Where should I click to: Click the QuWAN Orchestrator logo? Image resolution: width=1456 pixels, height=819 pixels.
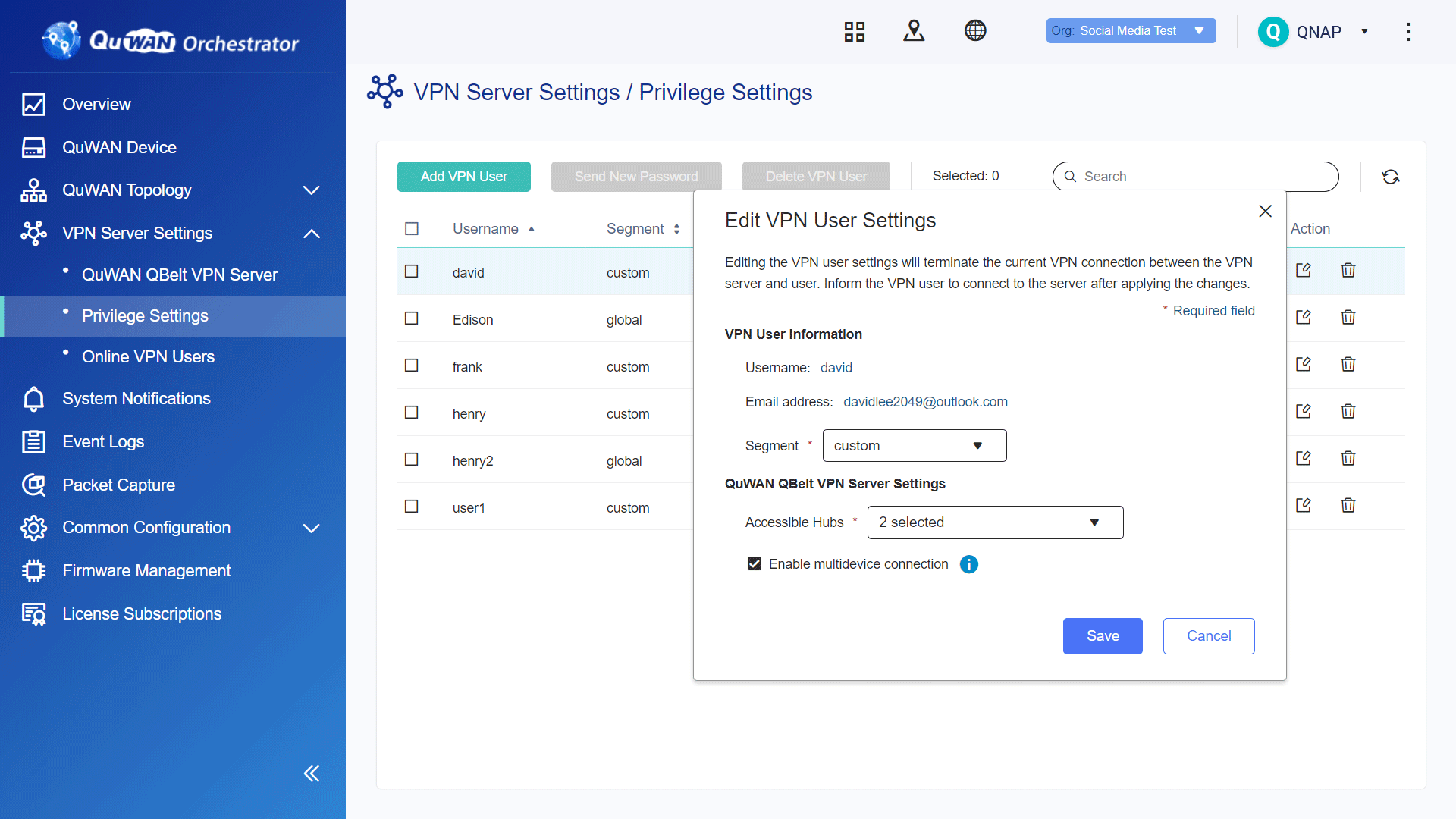click(171, 39)
